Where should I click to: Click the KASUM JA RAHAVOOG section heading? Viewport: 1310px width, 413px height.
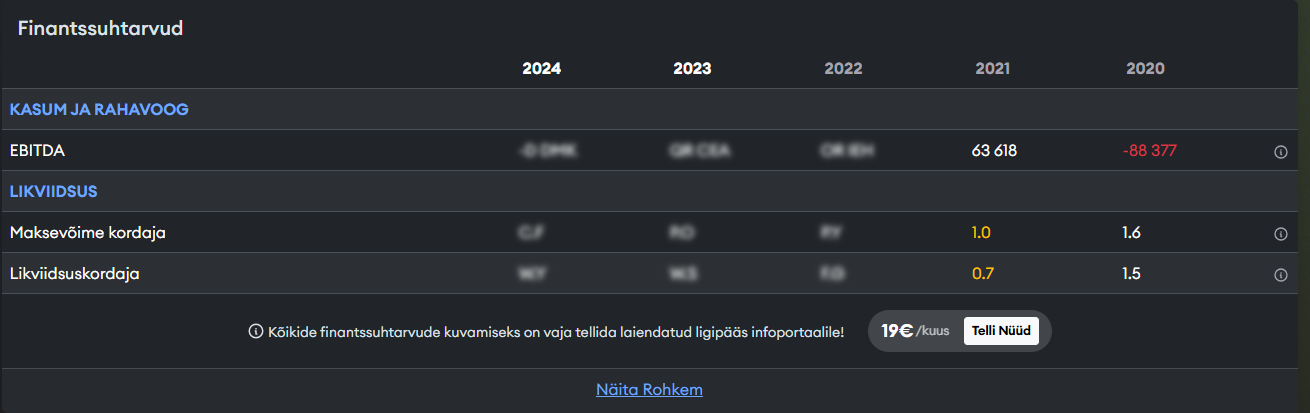coord(99,109)
